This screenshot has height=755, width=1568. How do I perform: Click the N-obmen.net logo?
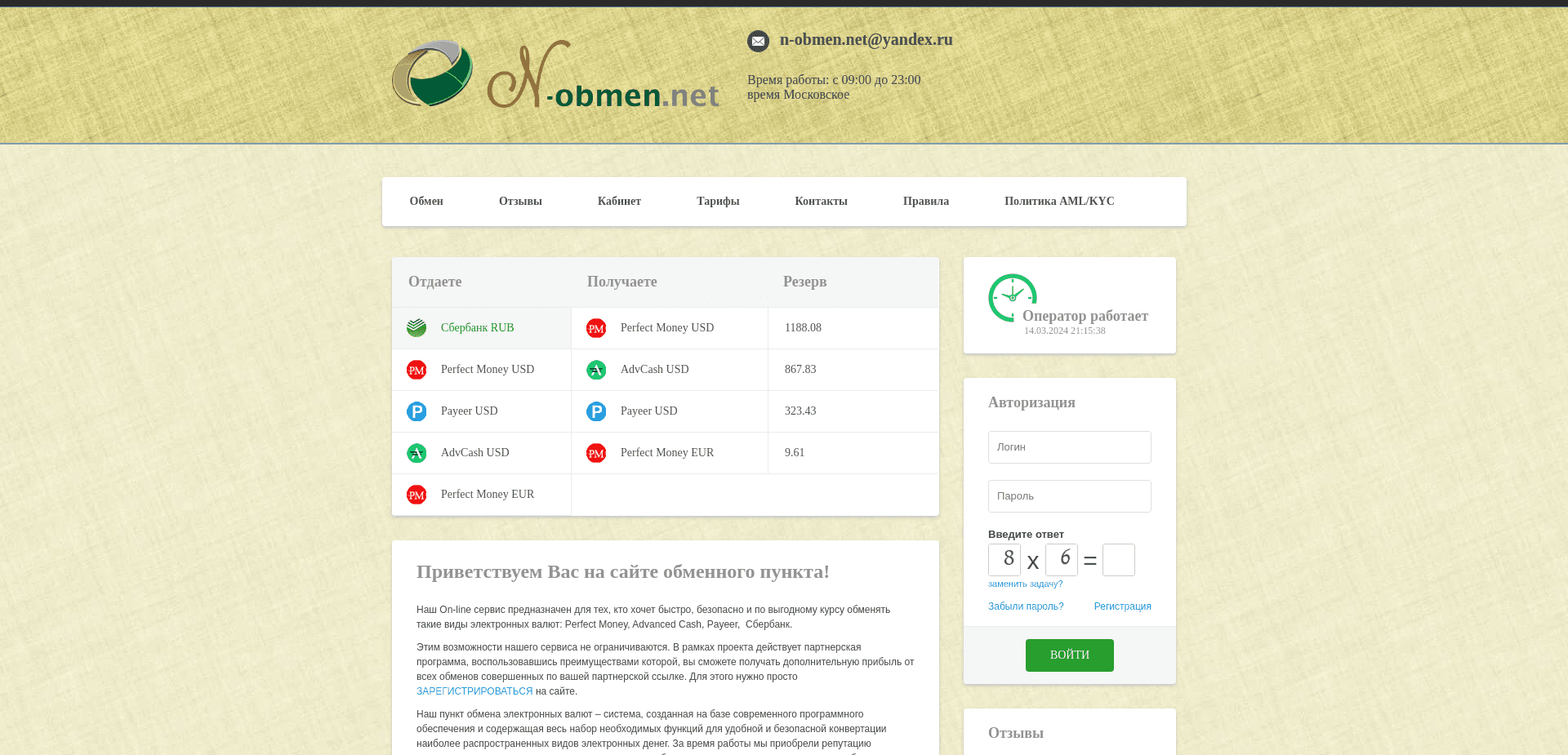click(x=555, y=74)
